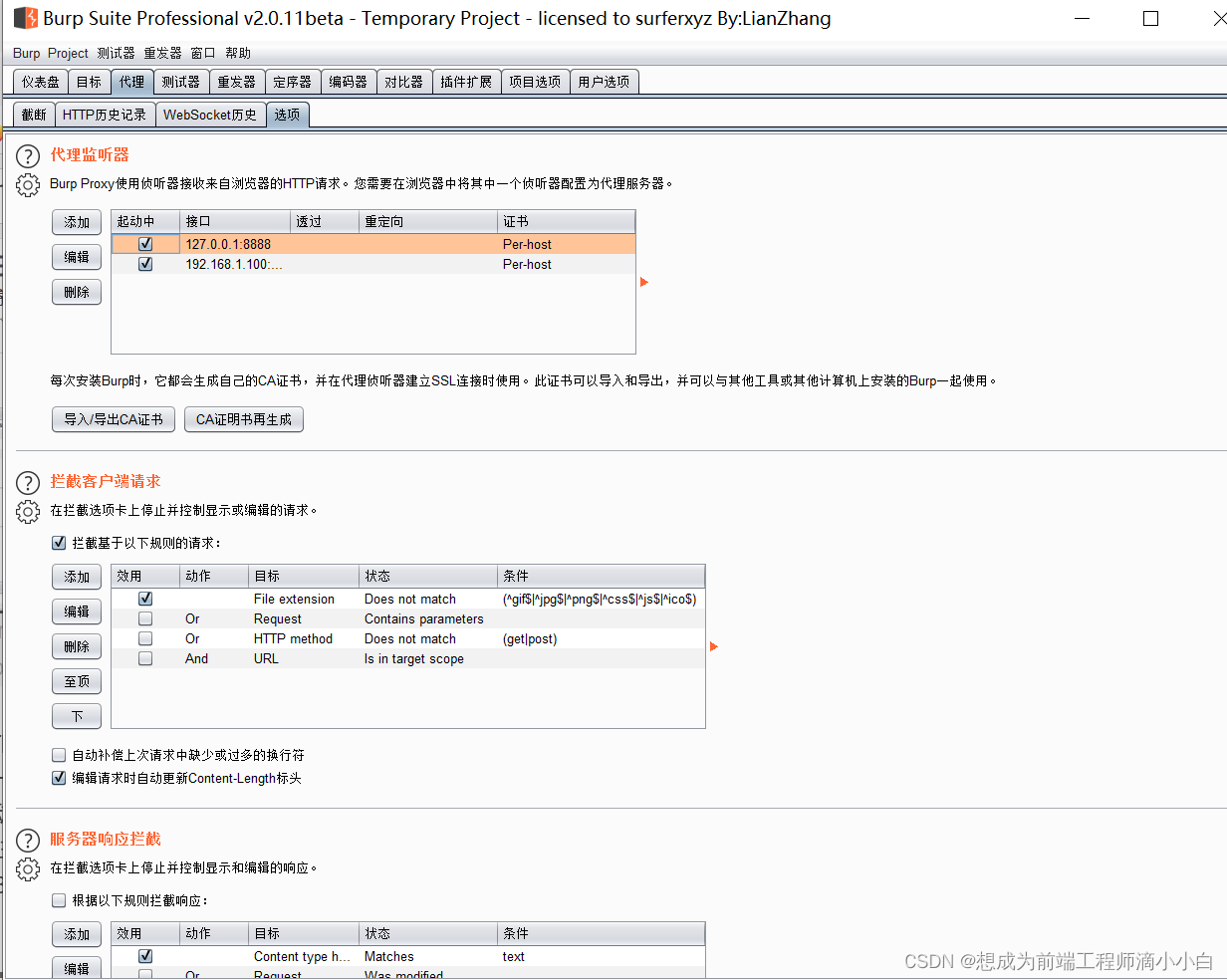Click 导入/导出CA证书 button
Viewport: 1227px width, 980px height.
[x=114, y=419]
